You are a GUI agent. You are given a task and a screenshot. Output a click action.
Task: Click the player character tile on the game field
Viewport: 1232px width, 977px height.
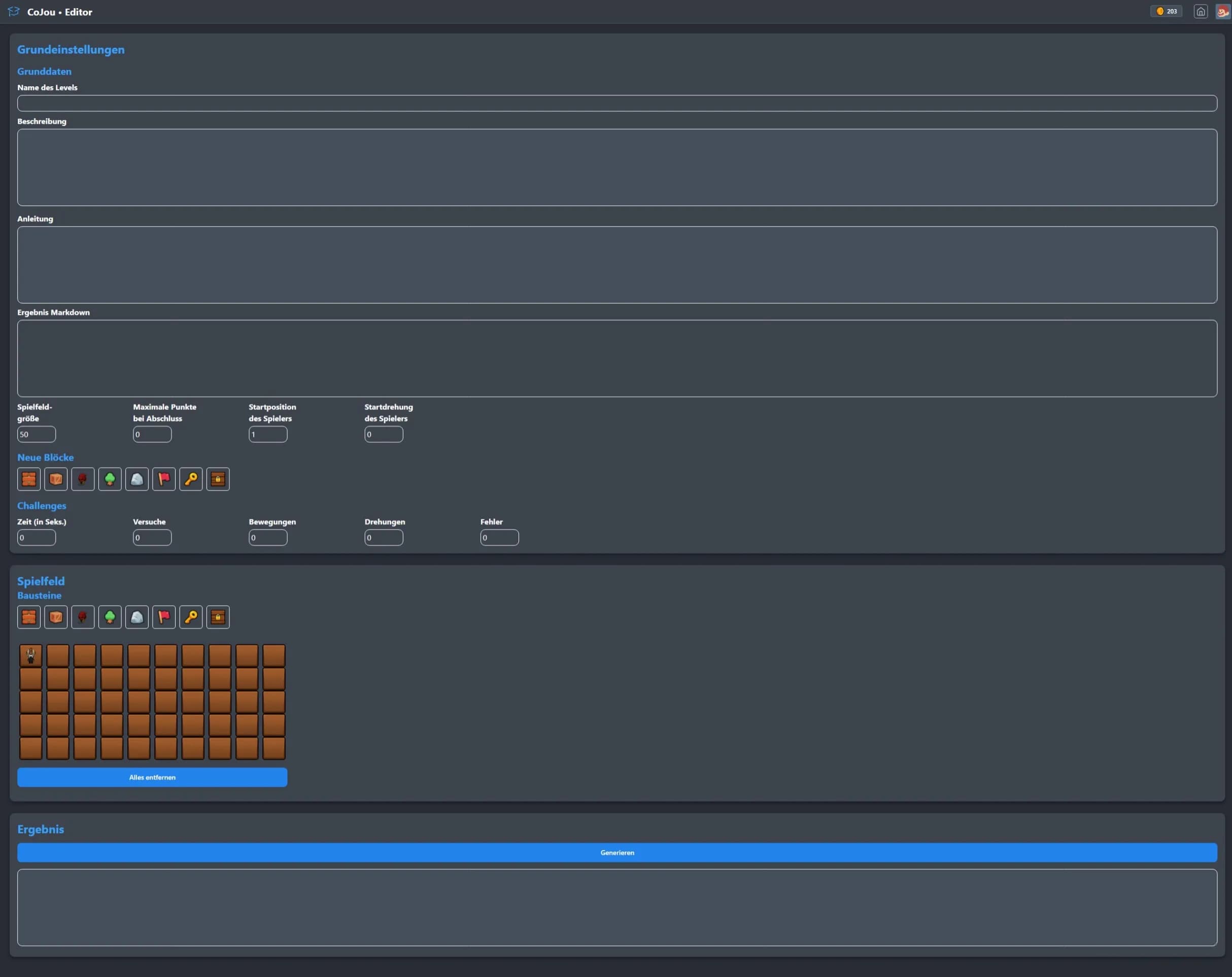[x=31, y=656]
